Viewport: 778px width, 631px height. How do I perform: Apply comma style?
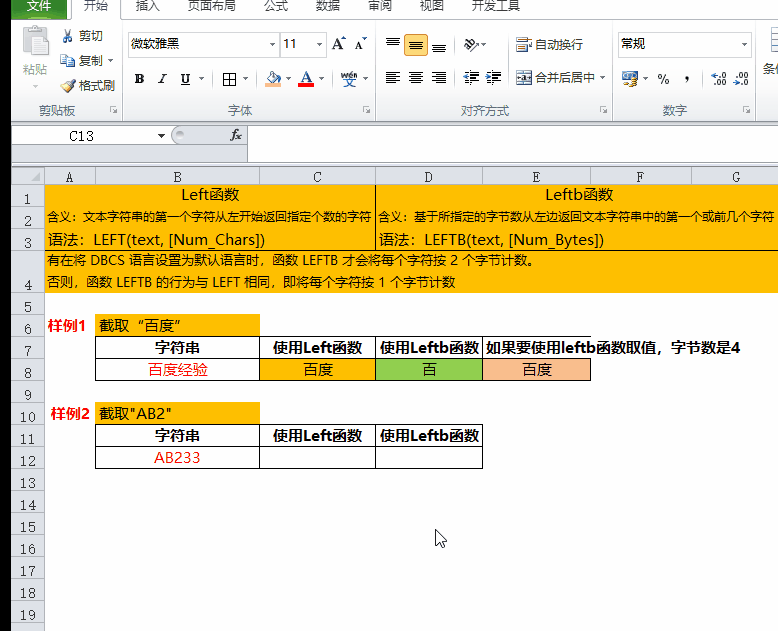pyautogui.click(x=687, y=78)
